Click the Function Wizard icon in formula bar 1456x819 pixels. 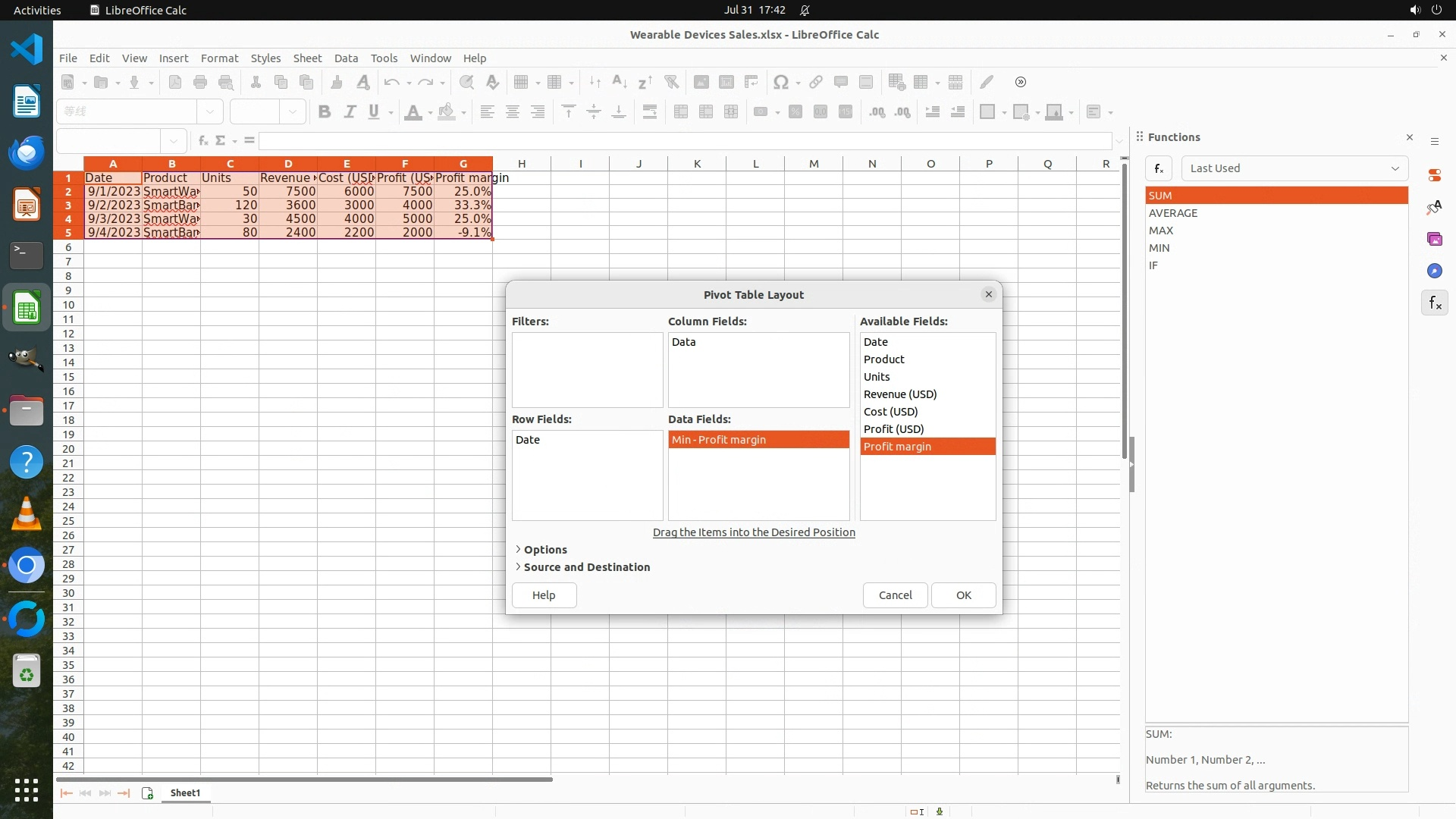coord(202,140)
